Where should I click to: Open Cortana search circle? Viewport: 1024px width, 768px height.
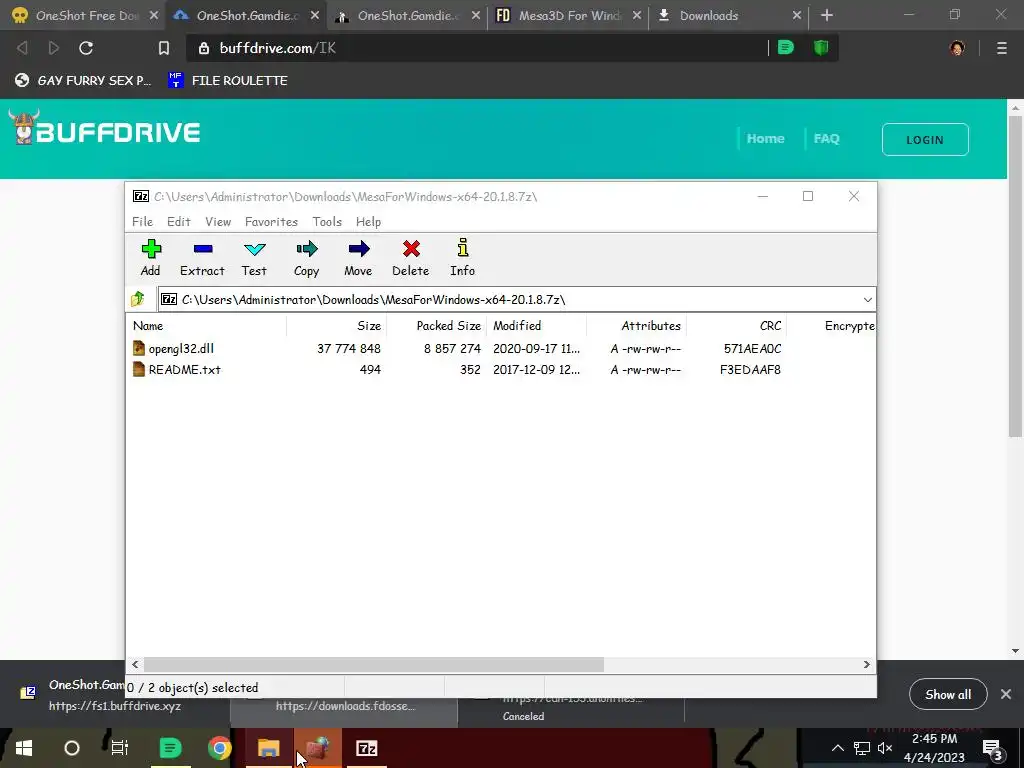tap(72, 748)
